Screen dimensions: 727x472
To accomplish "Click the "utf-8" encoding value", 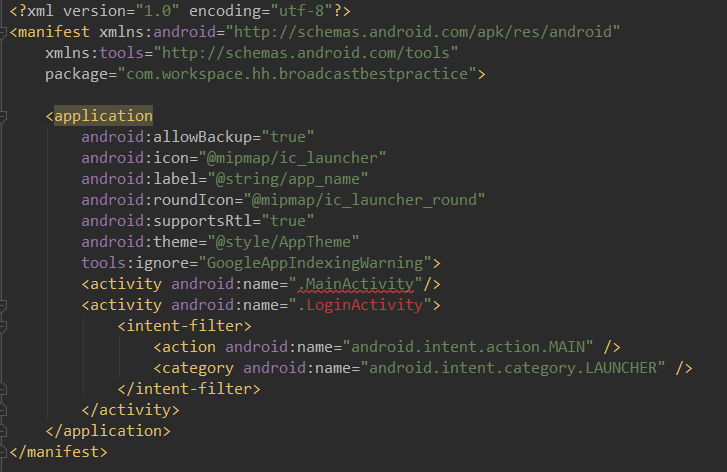I will [x=301, y=11].
